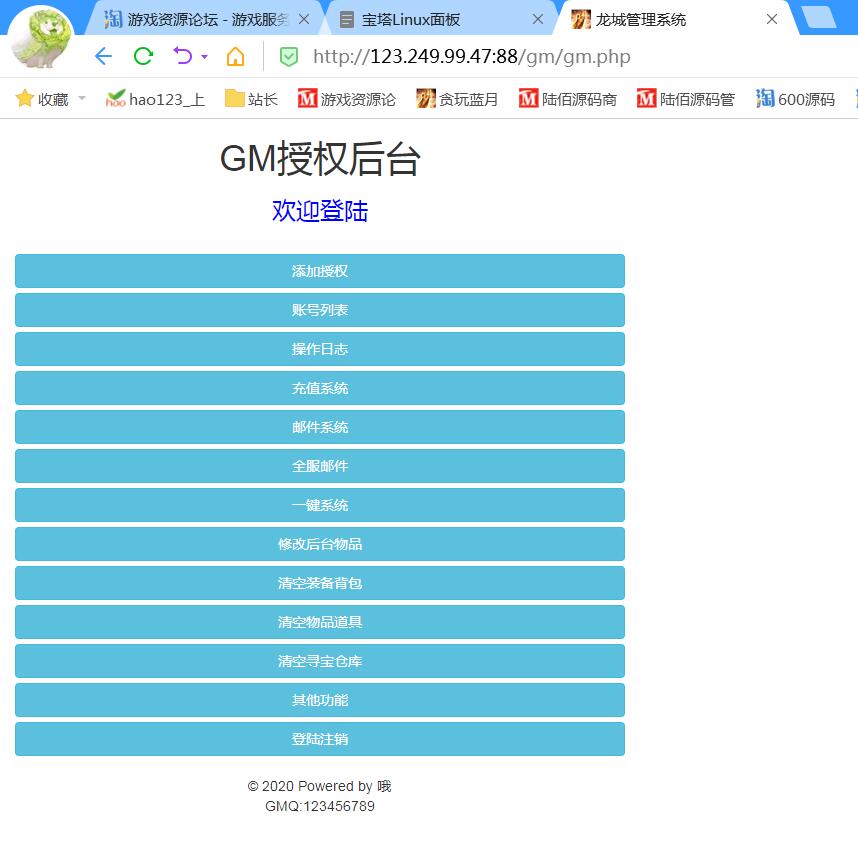Image resolution: width=858 pixels, height=863 pixels.
Task: Open the 站长 bookmark folder
Action: pos(251,99)
